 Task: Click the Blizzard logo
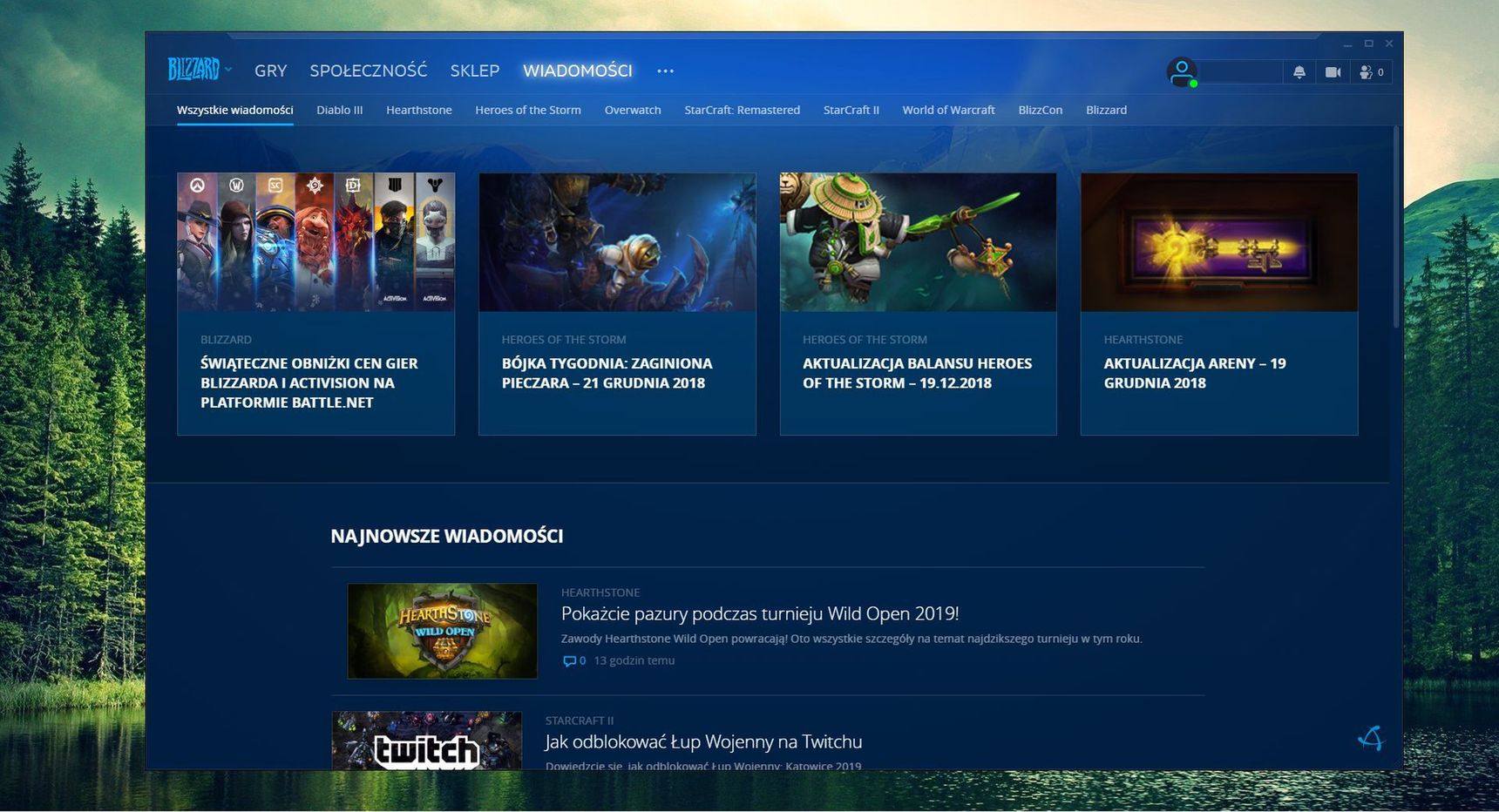[x=193, y=69]
